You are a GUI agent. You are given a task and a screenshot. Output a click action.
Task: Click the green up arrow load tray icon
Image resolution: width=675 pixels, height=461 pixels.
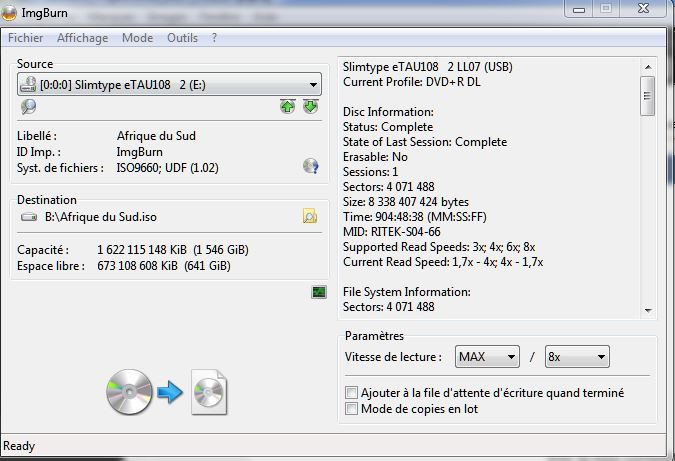pos(288,106)
